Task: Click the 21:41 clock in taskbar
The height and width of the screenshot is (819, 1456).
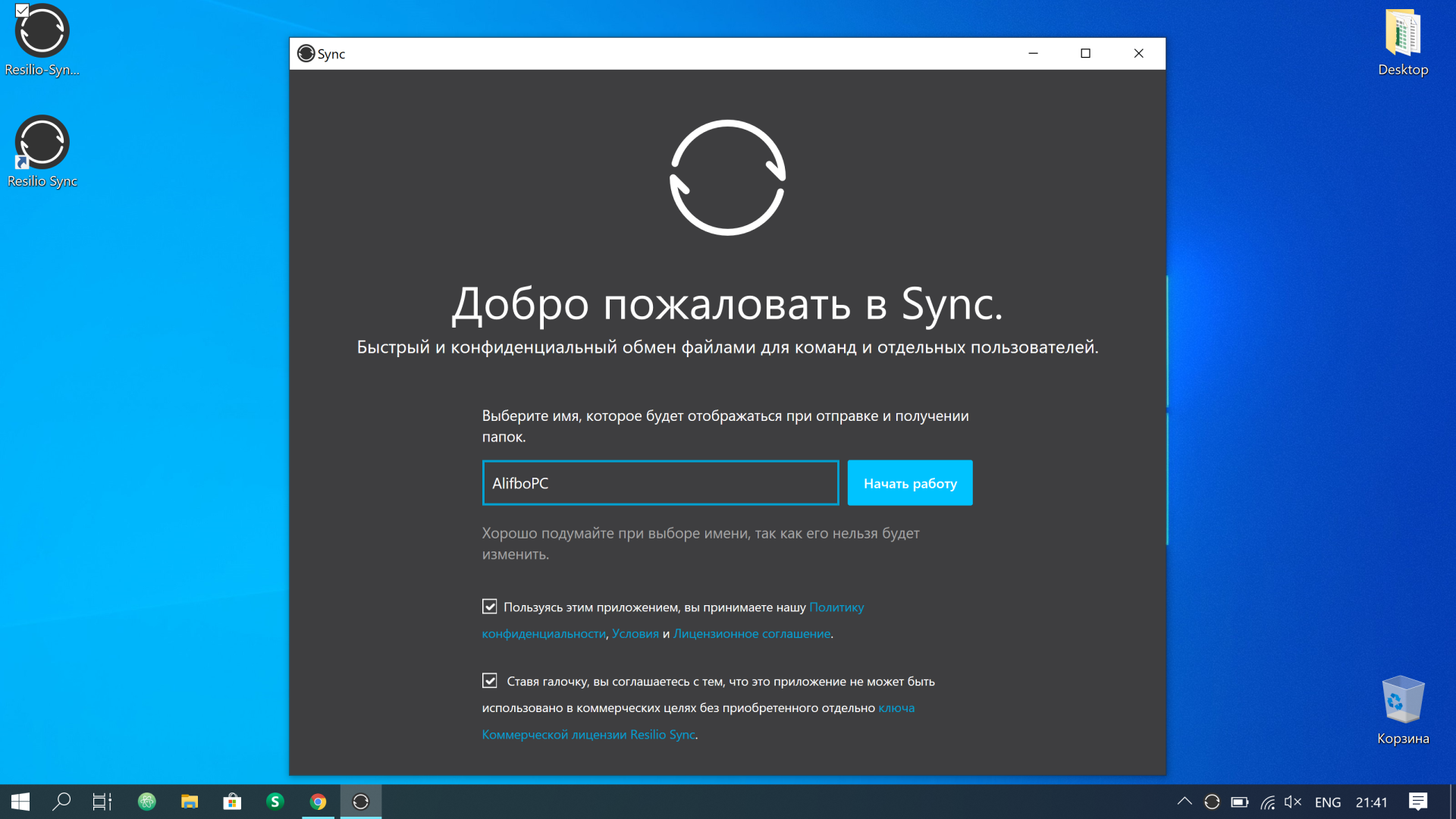Action: 1371,802
